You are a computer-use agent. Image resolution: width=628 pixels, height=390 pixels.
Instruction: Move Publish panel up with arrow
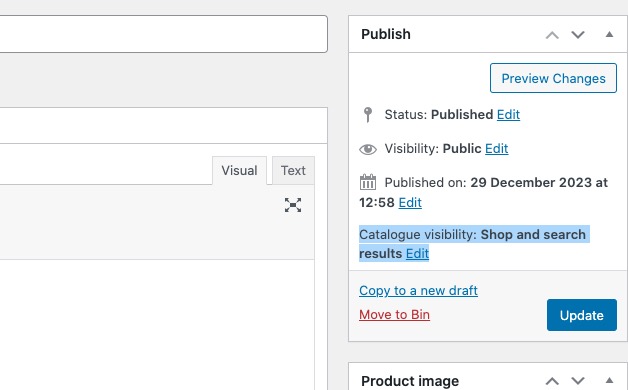[x=552, y=35]
